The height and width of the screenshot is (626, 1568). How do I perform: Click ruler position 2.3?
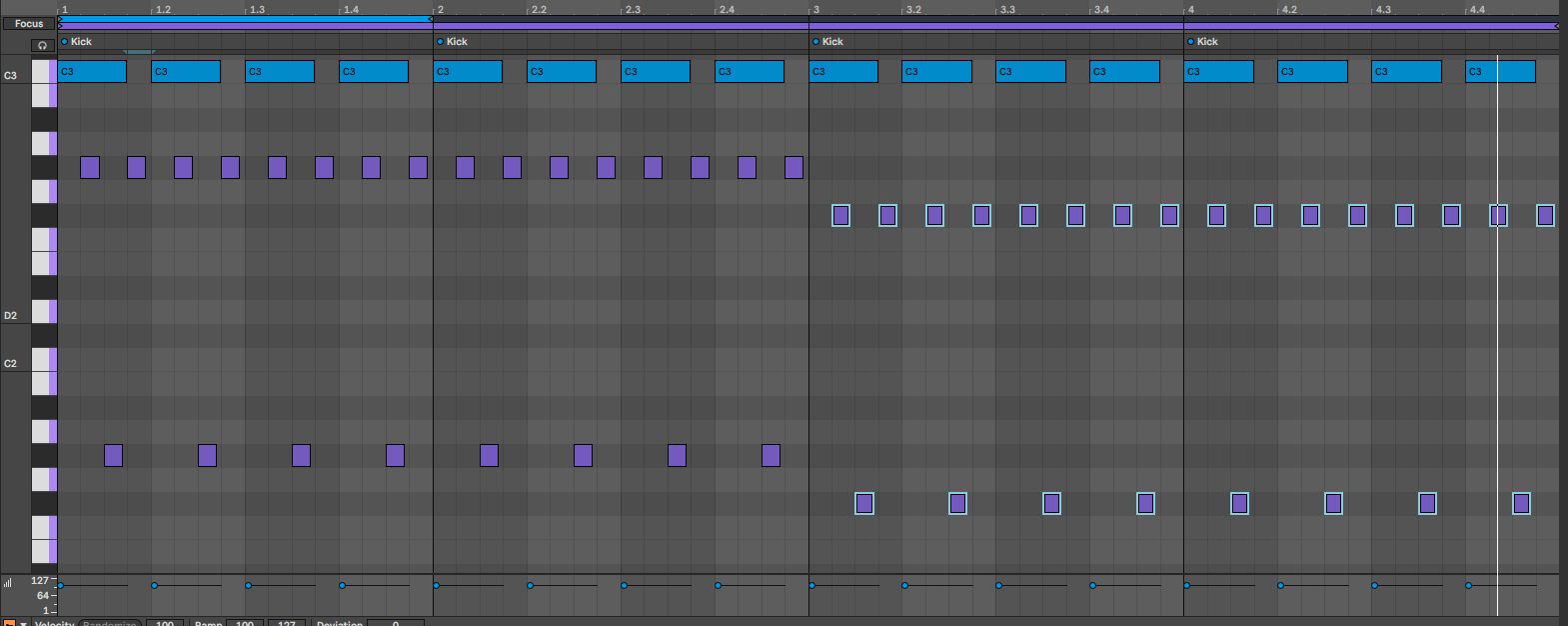[633, 9]
